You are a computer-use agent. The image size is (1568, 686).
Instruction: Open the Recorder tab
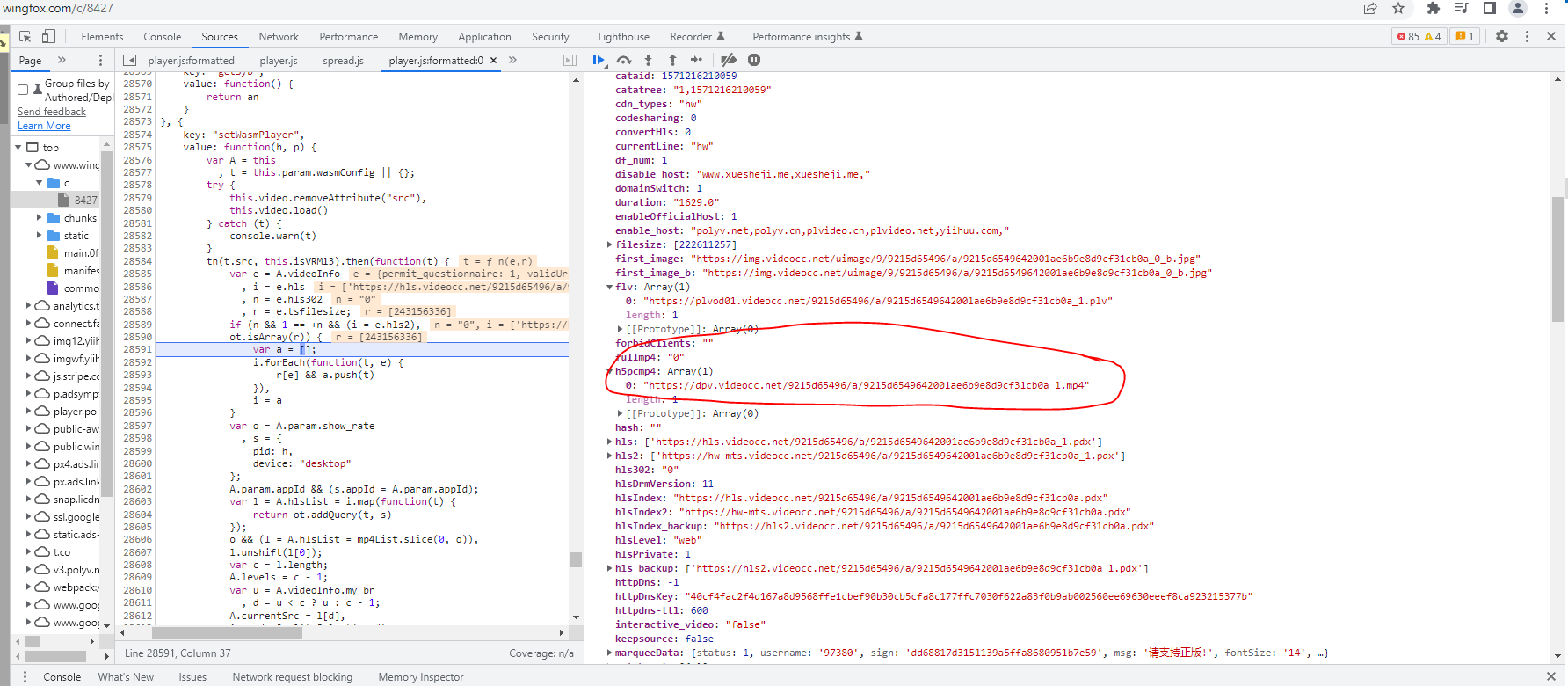[x=698, y=37]
